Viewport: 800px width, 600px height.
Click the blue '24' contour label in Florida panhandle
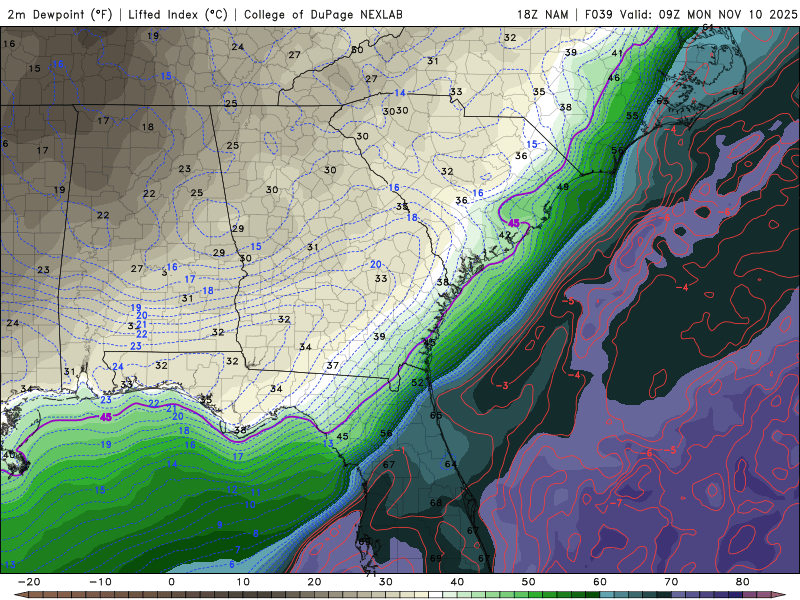tap(118, 367)
